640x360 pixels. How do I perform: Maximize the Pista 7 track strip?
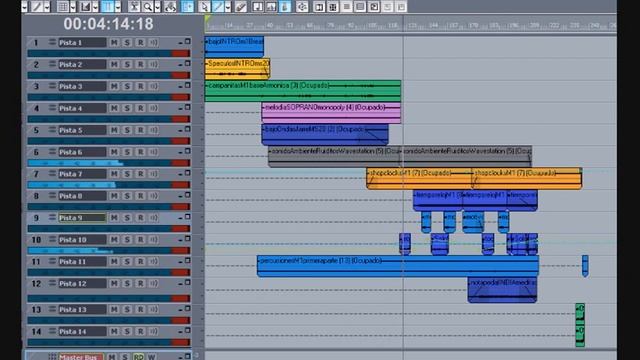[x=187, y=173]
